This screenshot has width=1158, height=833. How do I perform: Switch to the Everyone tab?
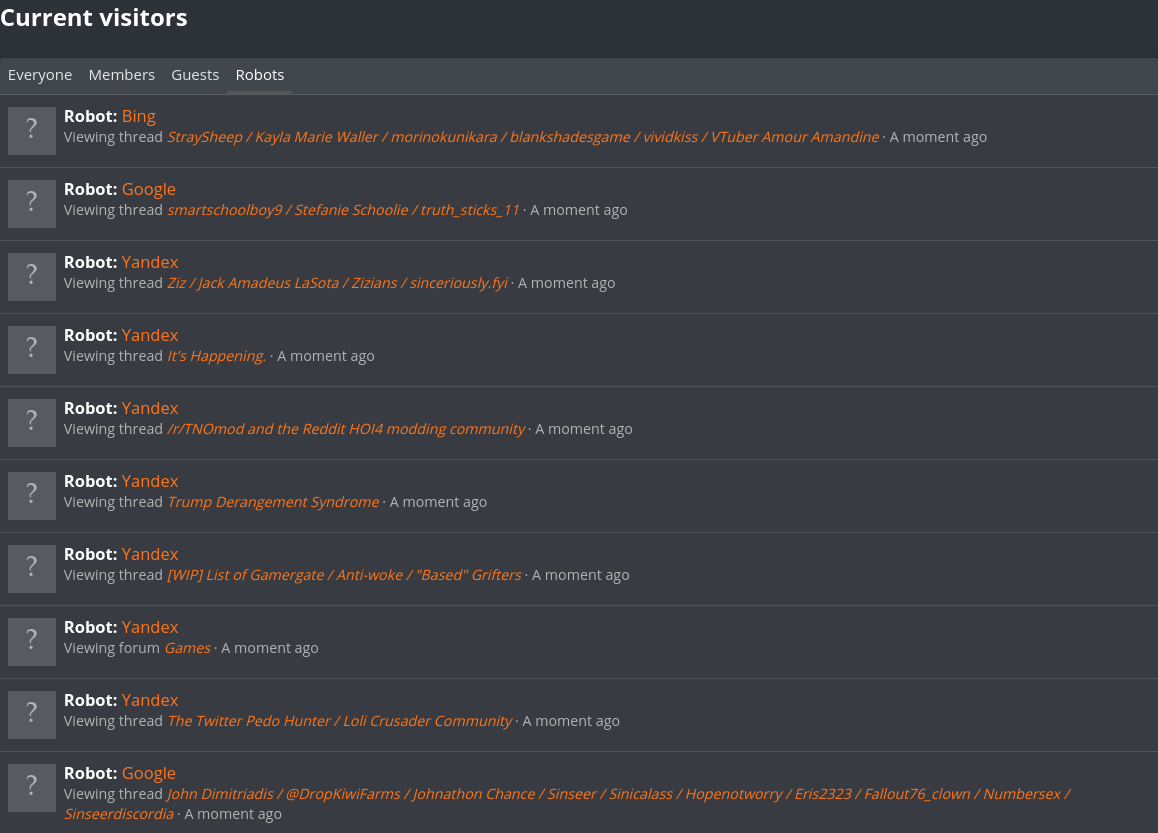pyautogui.click(x=40, y=75)
